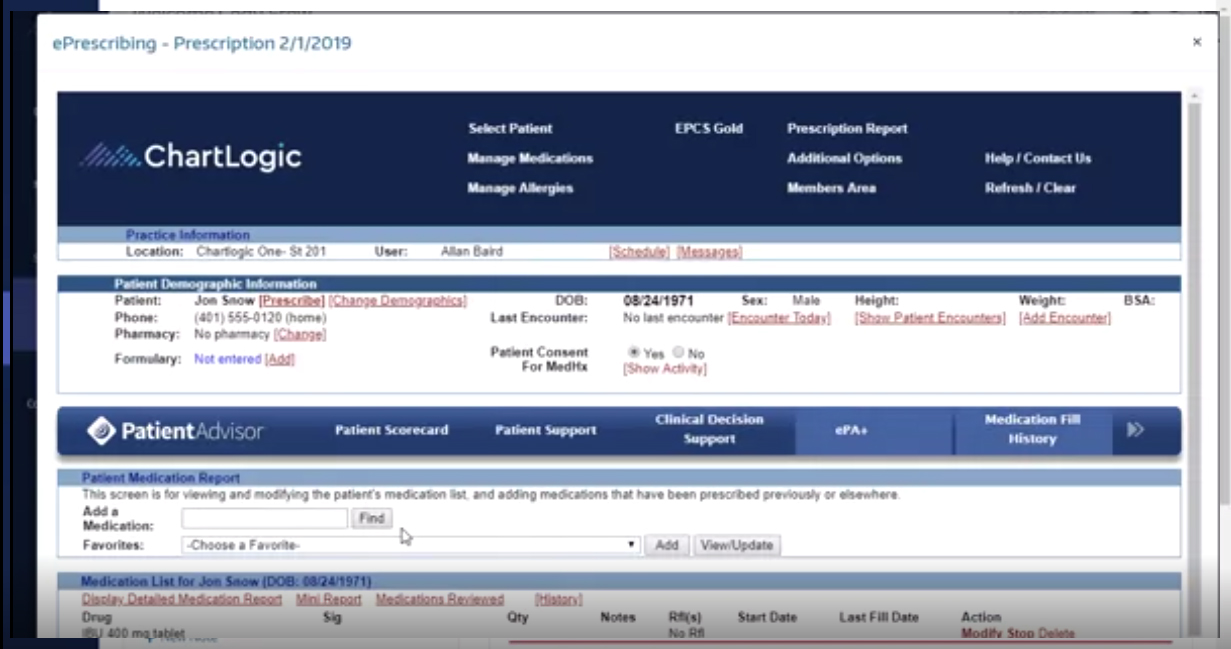
Task: Click the Not entered formulary text
Action: pyautogui.click(x=227, y=359)
